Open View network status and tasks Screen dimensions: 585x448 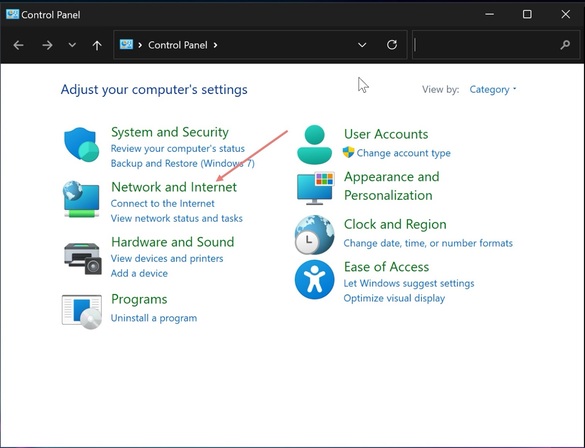(x=176, y=218)
